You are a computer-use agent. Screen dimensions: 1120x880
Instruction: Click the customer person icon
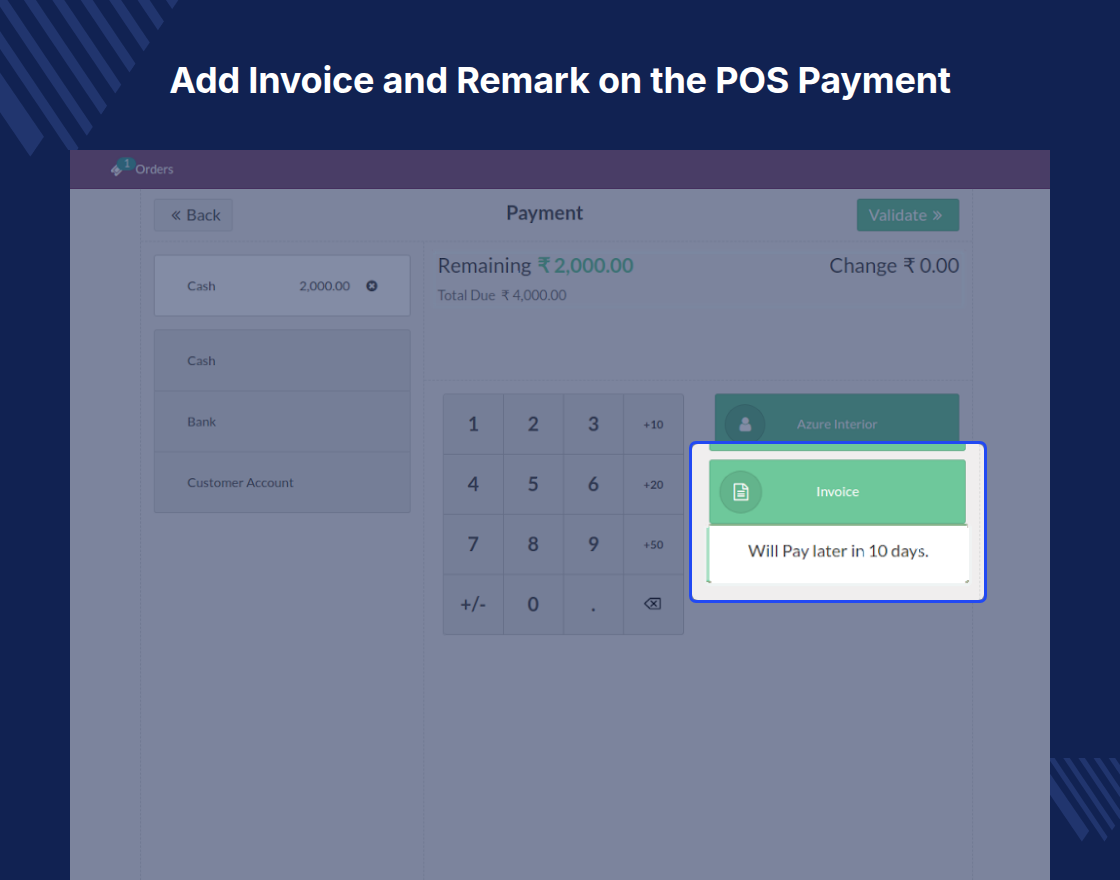pos(745,424)
